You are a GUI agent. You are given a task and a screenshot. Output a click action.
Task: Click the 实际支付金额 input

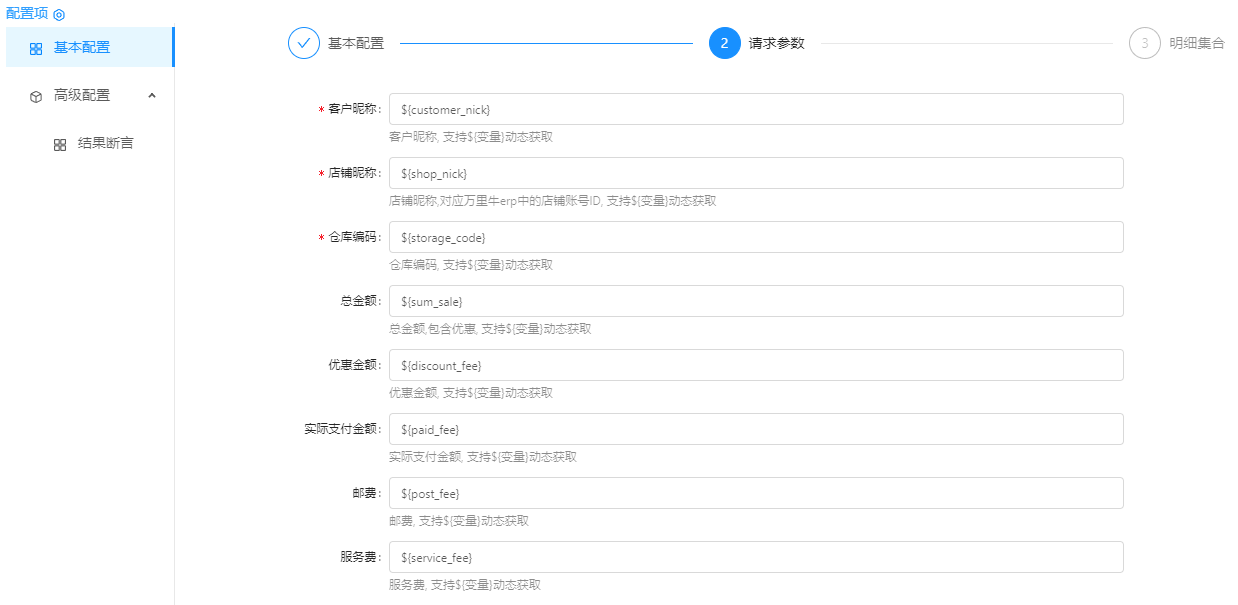click(755, 429)
